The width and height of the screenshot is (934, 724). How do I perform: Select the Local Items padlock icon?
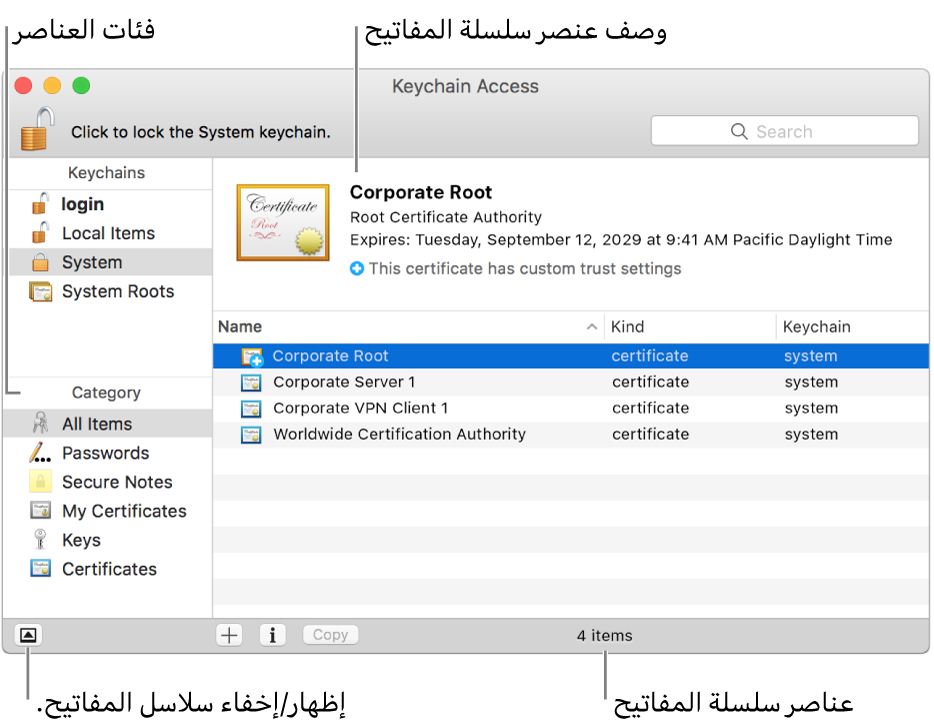click(x=40, y=232)
